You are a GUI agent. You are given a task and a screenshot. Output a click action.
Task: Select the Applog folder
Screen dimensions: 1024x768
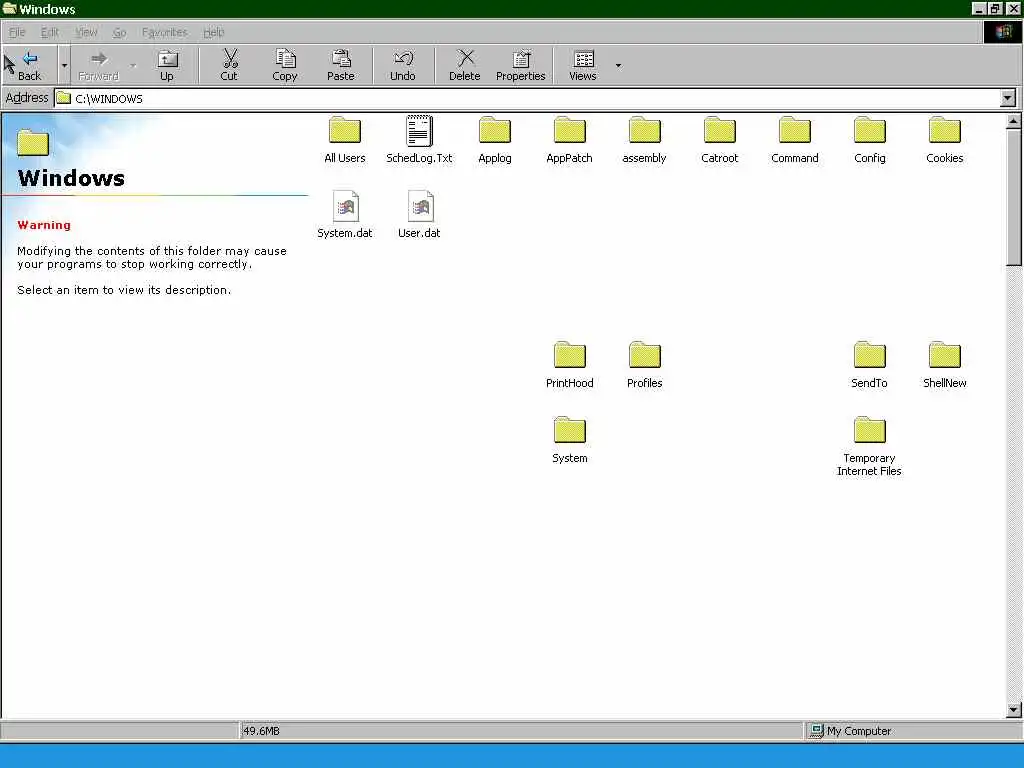[x=494, y=140]
